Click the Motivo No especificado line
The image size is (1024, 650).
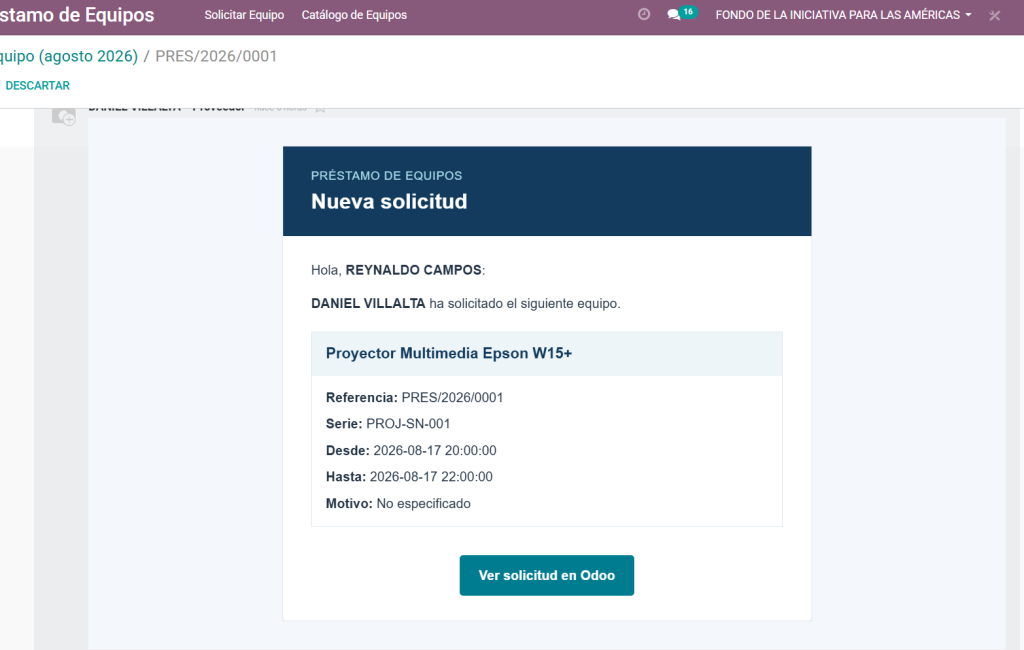click(398, 504)
